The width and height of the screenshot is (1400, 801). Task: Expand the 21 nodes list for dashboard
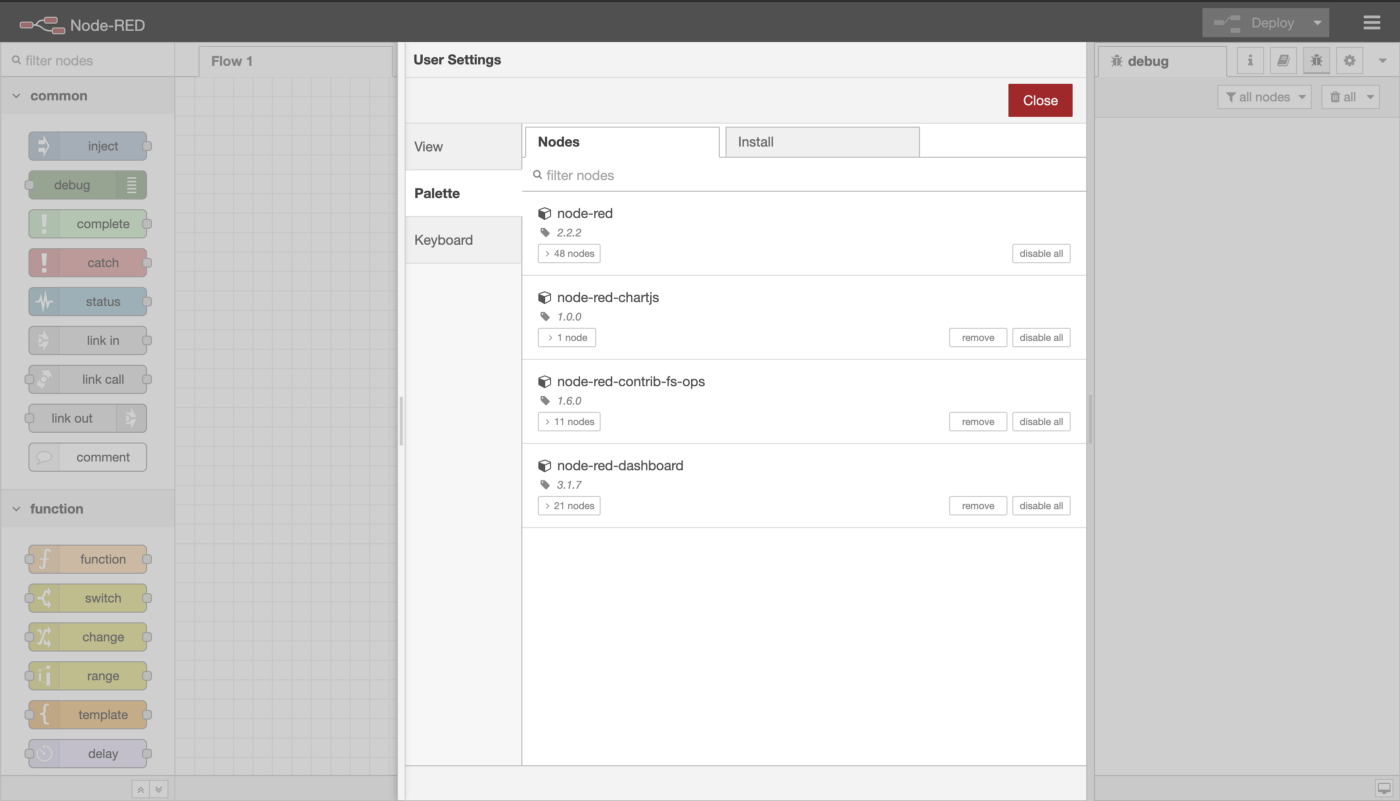point(569,506)
